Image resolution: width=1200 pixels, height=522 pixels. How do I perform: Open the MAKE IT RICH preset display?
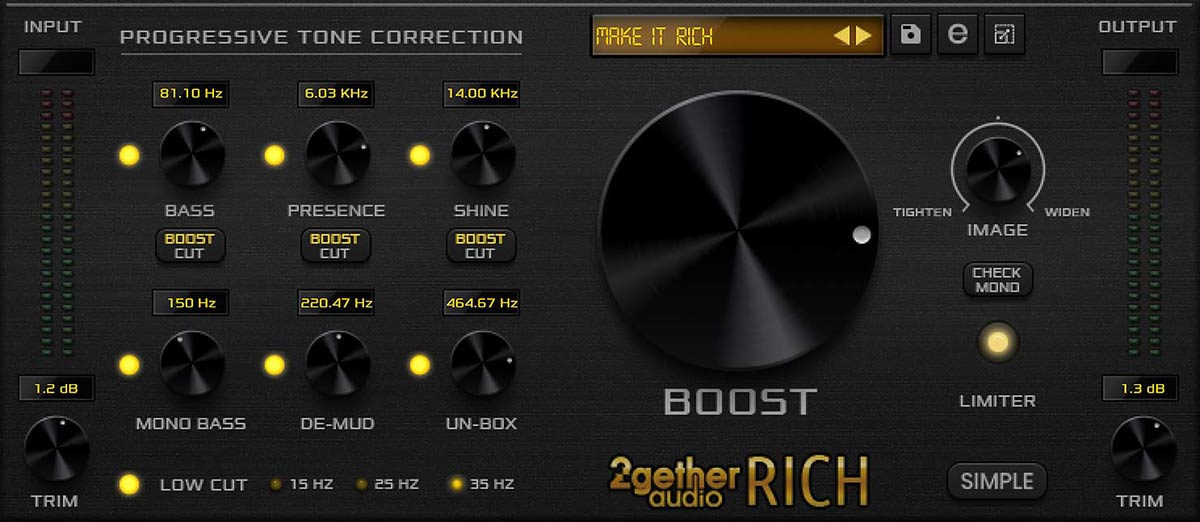click(737, 36)
